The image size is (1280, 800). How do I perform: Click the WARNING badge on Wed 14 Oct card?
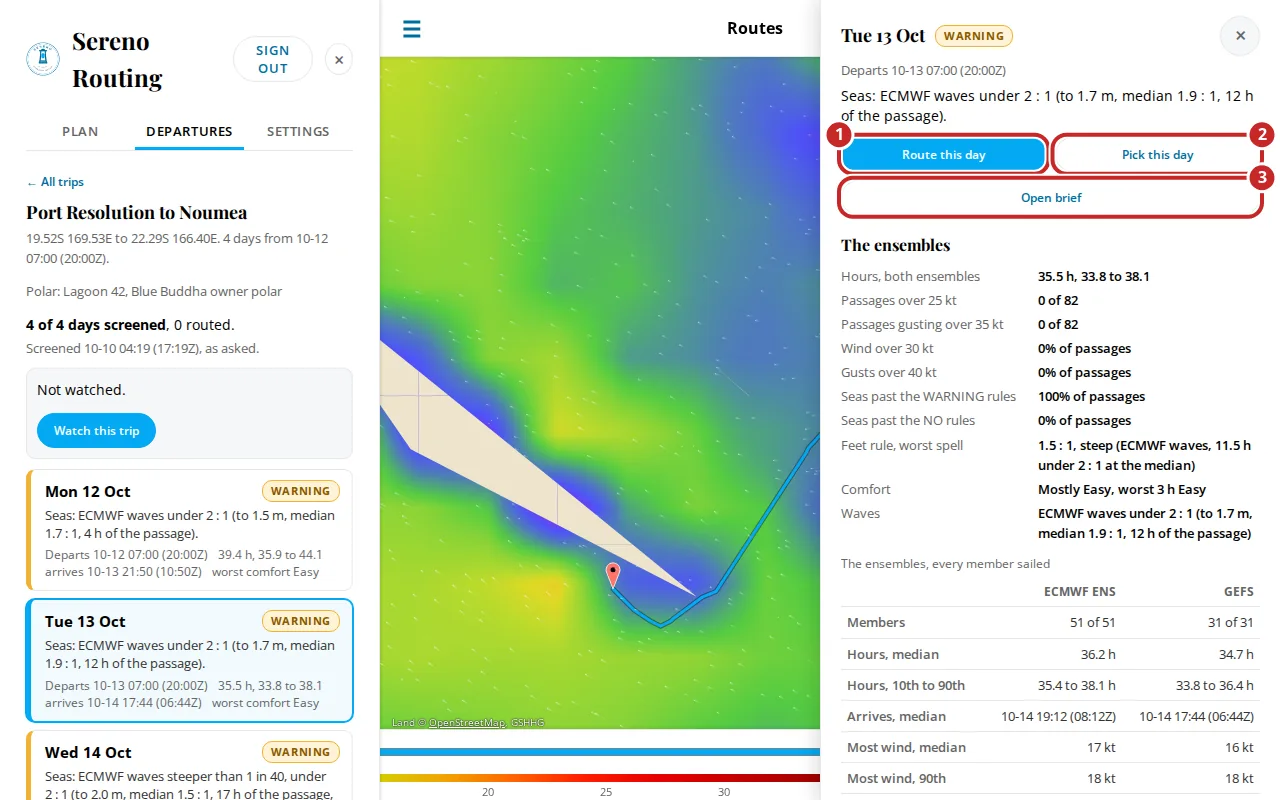(x=301, y=752)
